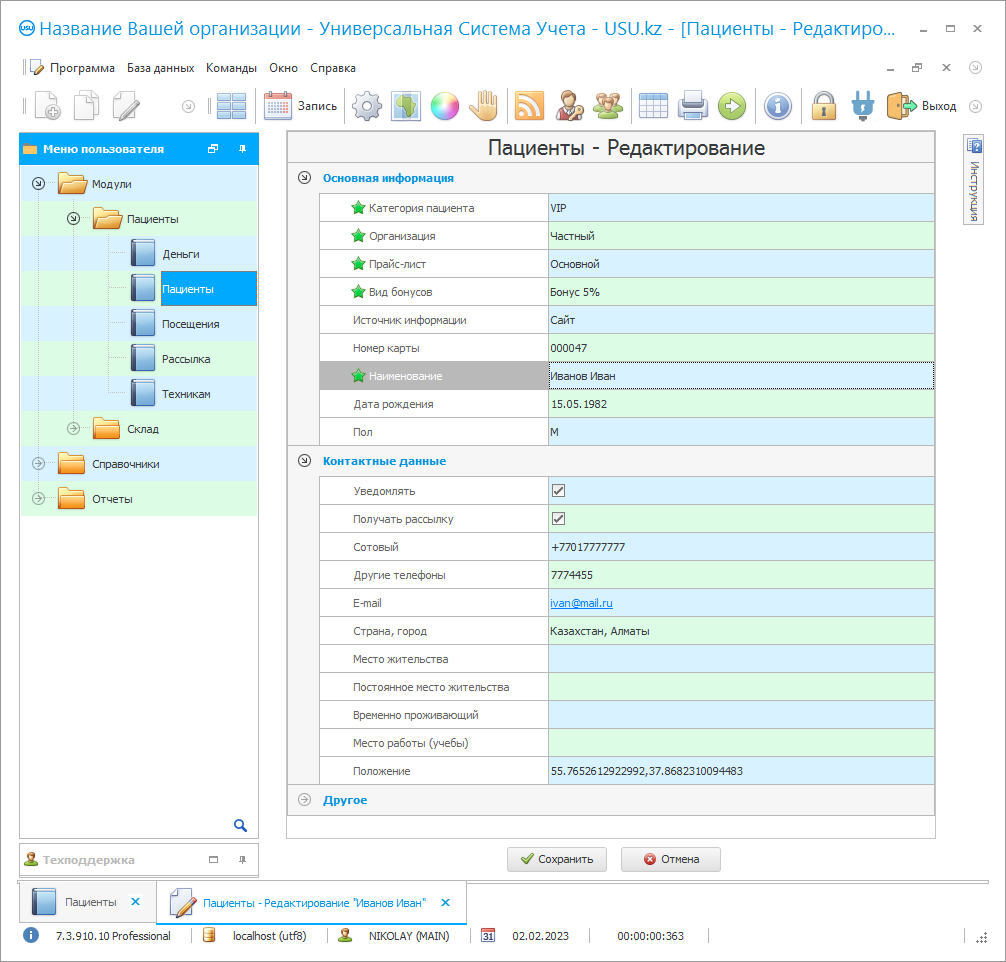
Task: Click the search magnifier in user menu
Action: [x=240, y=825]
